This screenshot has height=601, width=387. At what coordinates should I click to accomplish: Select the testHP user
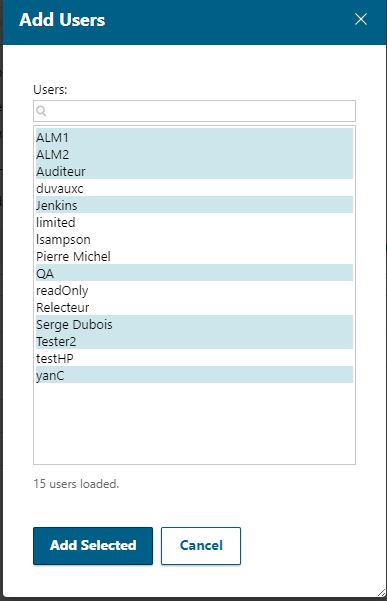[194, 358]
